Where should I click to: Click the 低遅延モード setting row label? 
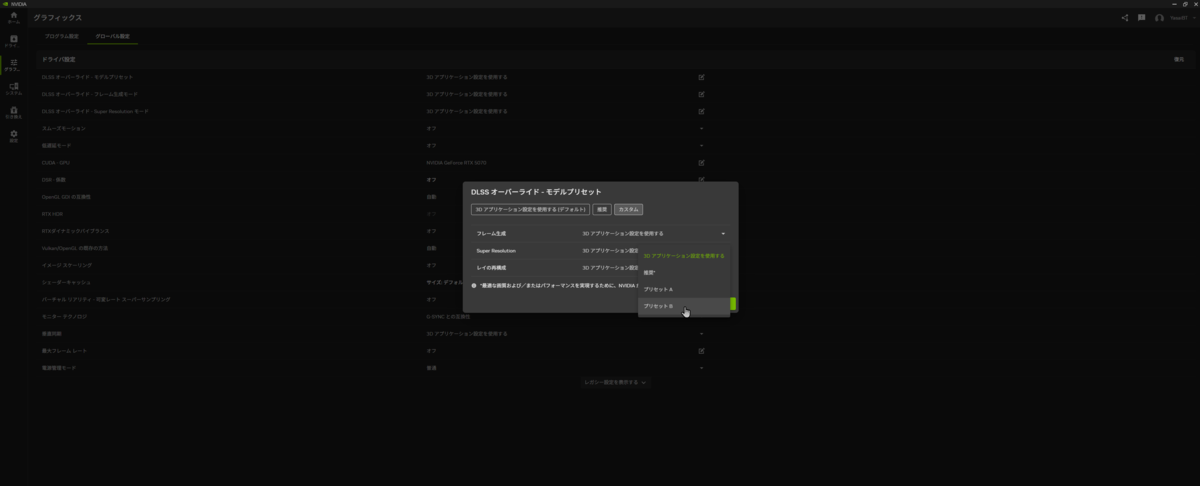point(56,145)
